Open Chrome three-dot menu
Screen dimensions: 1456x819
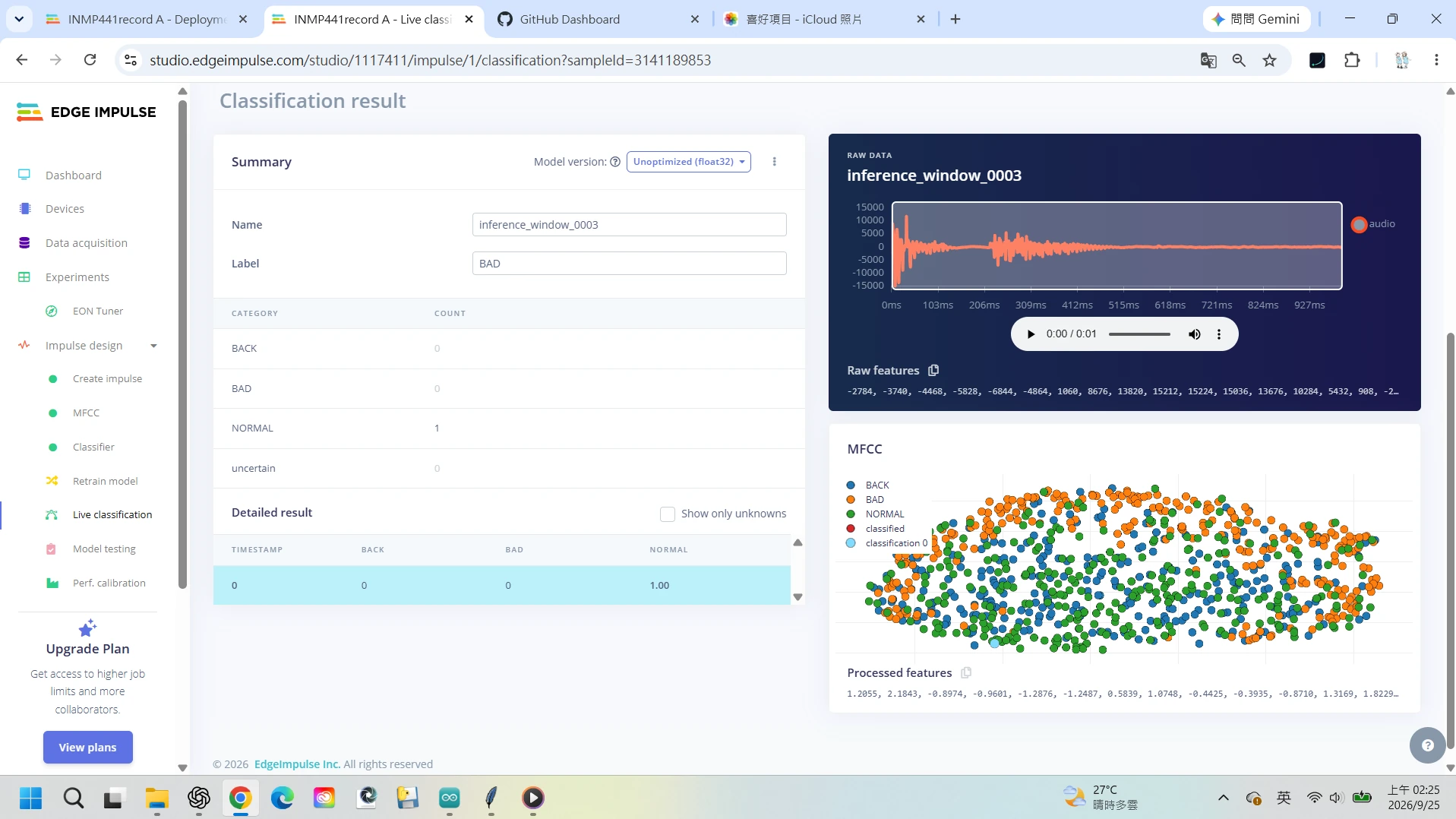coord(1436,60)
